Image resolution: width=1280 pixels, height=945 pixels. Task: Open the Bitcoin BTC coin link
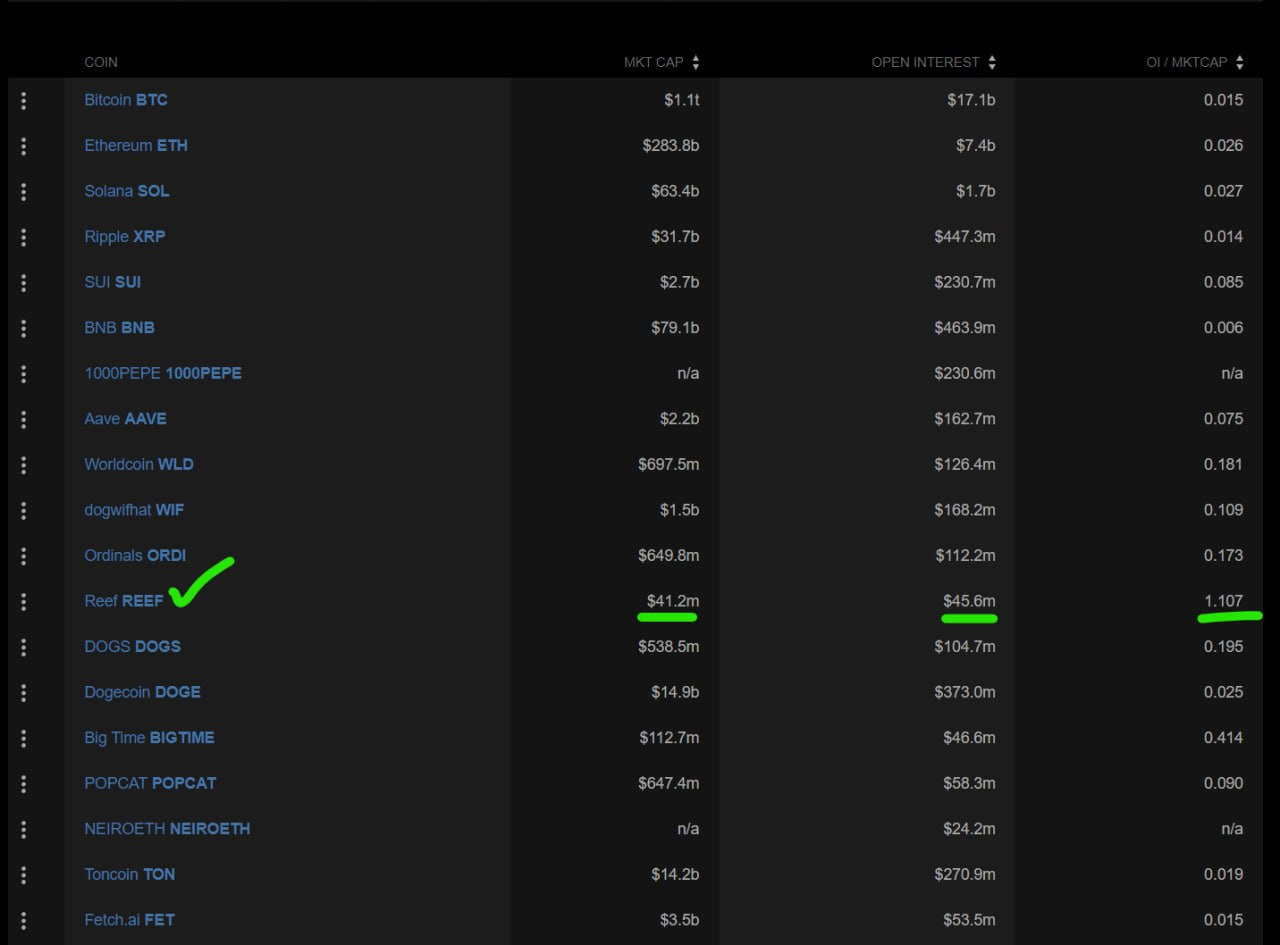126,100
